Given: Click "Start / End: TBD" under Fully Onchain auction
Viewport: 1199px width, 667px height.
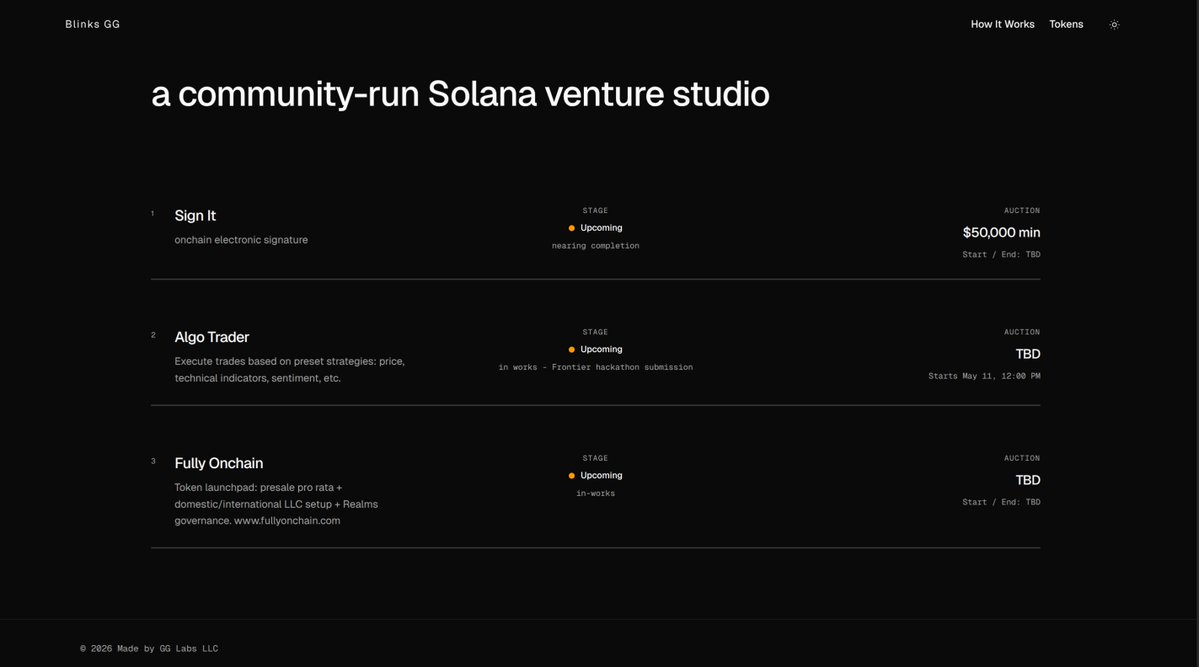Looking at the screenshot, I should [x=1001, y=503].
